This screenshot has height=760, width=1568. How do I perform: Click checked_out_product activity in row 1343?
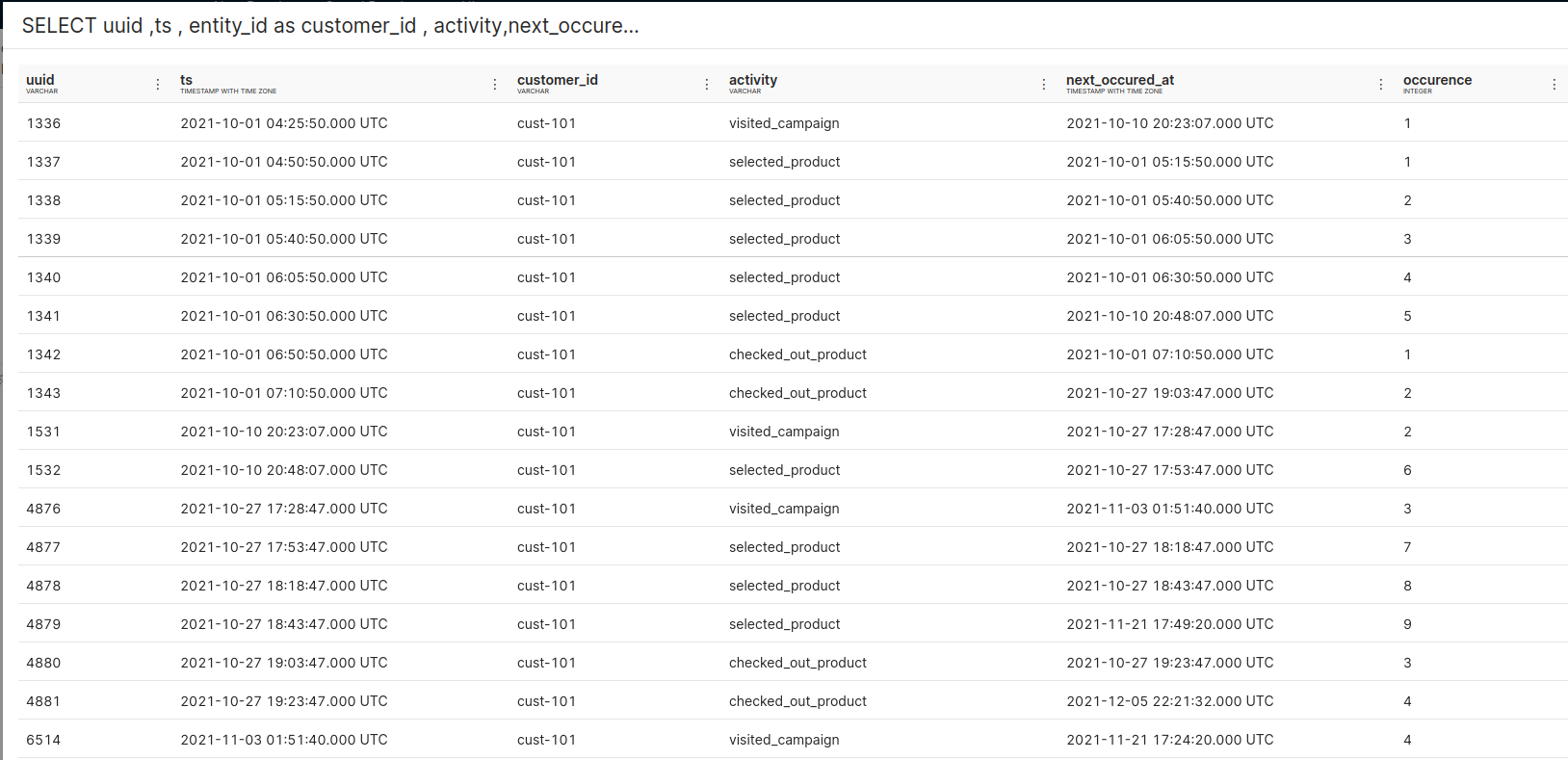pyautogui.click(x=797, y=393)
